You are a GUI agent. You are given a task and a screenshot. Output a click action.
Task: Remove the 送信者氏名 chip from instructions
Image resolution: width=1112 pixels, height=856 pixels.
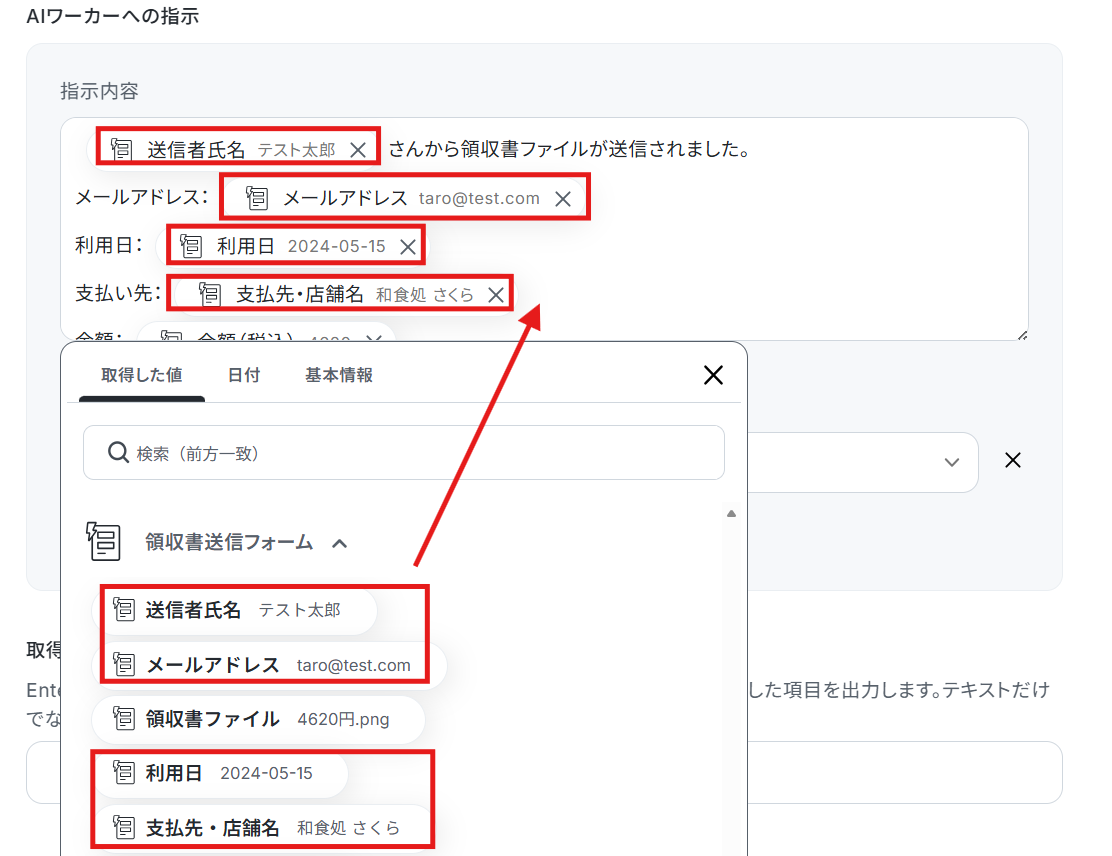(358, 150)
